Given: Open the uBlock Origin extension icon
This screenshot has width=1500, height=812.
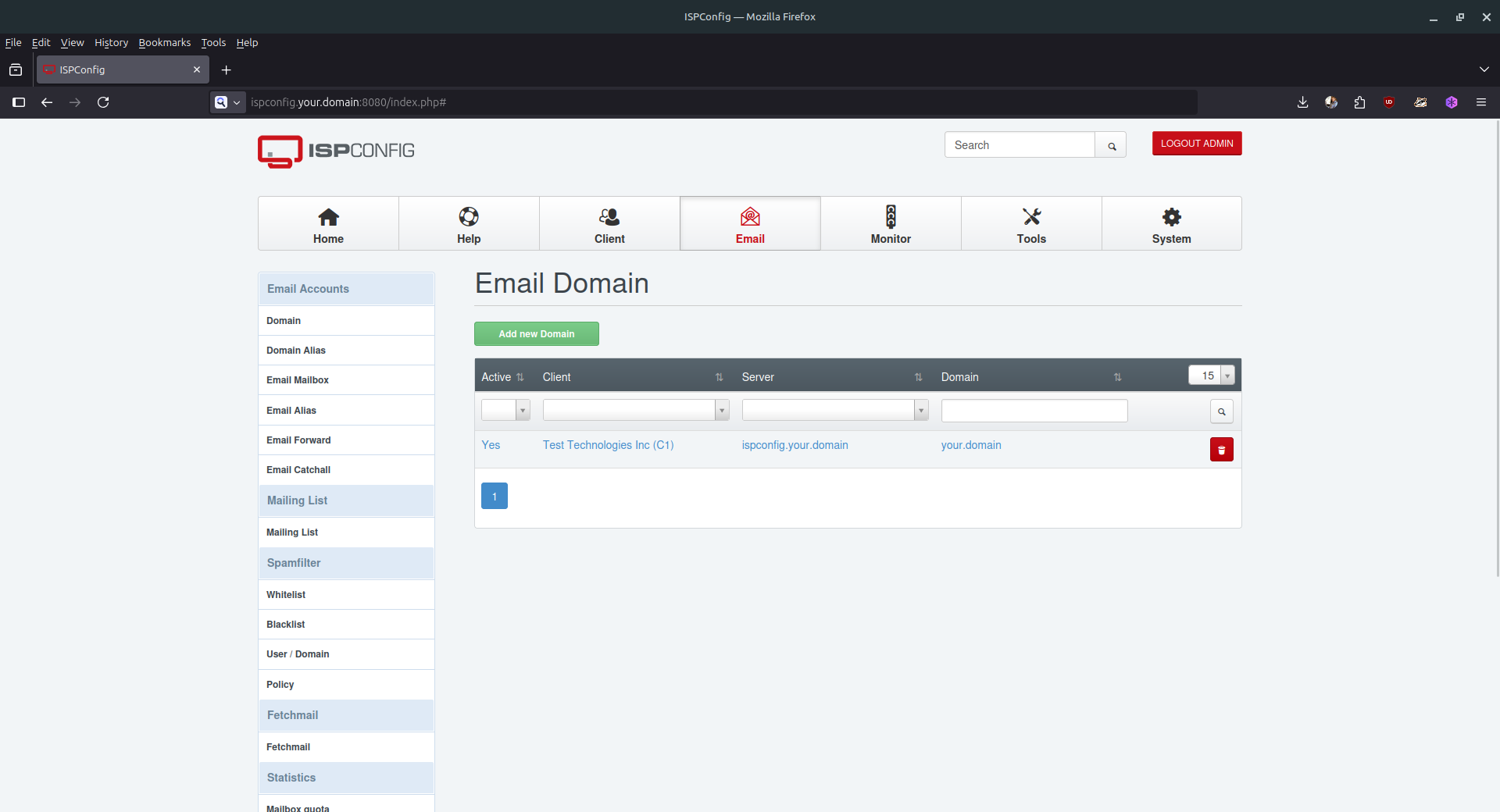Looking at the screenshot, I should coord(1389,102).
